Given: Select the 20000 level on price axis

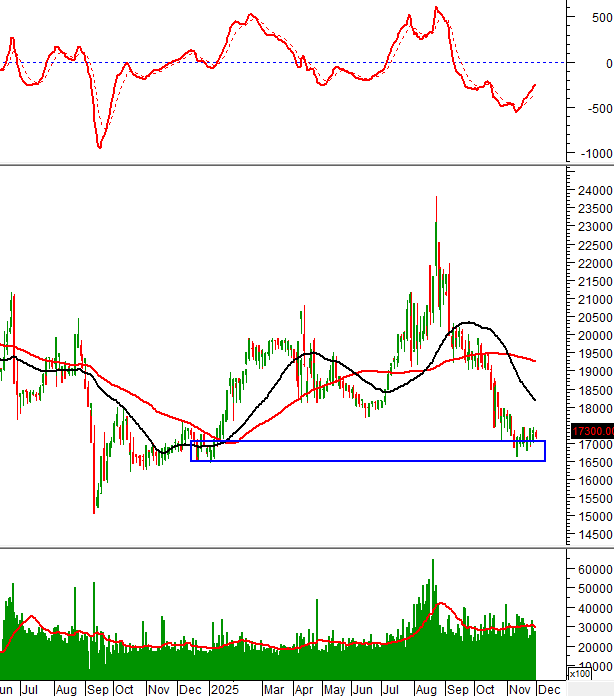Looking at the screenshot, I should click(591, 335).
